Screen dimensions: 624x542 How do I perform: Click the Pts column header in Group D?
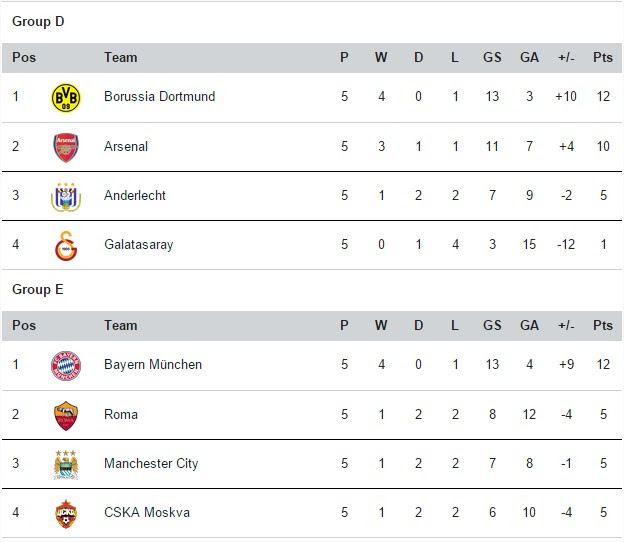pyautogui.click(x=603, y=58)
